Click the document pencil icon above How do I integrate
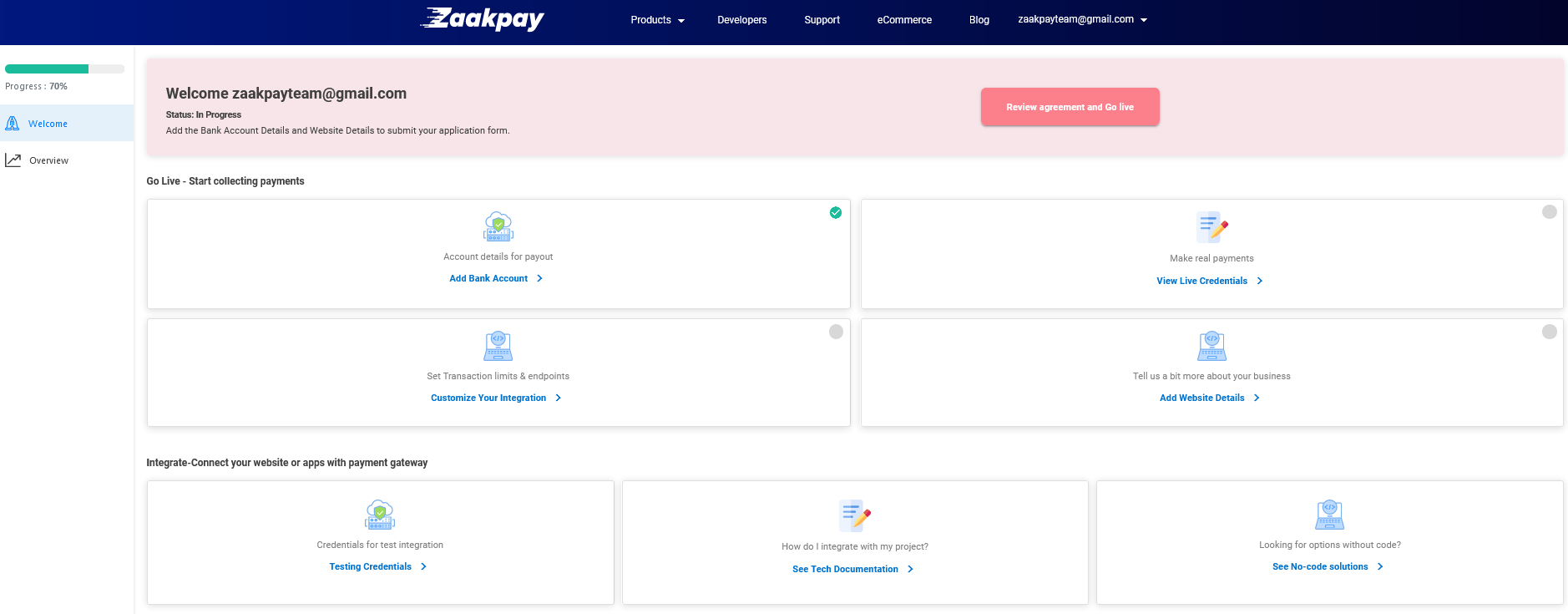1568x614 pixels. tap(855, 515)
